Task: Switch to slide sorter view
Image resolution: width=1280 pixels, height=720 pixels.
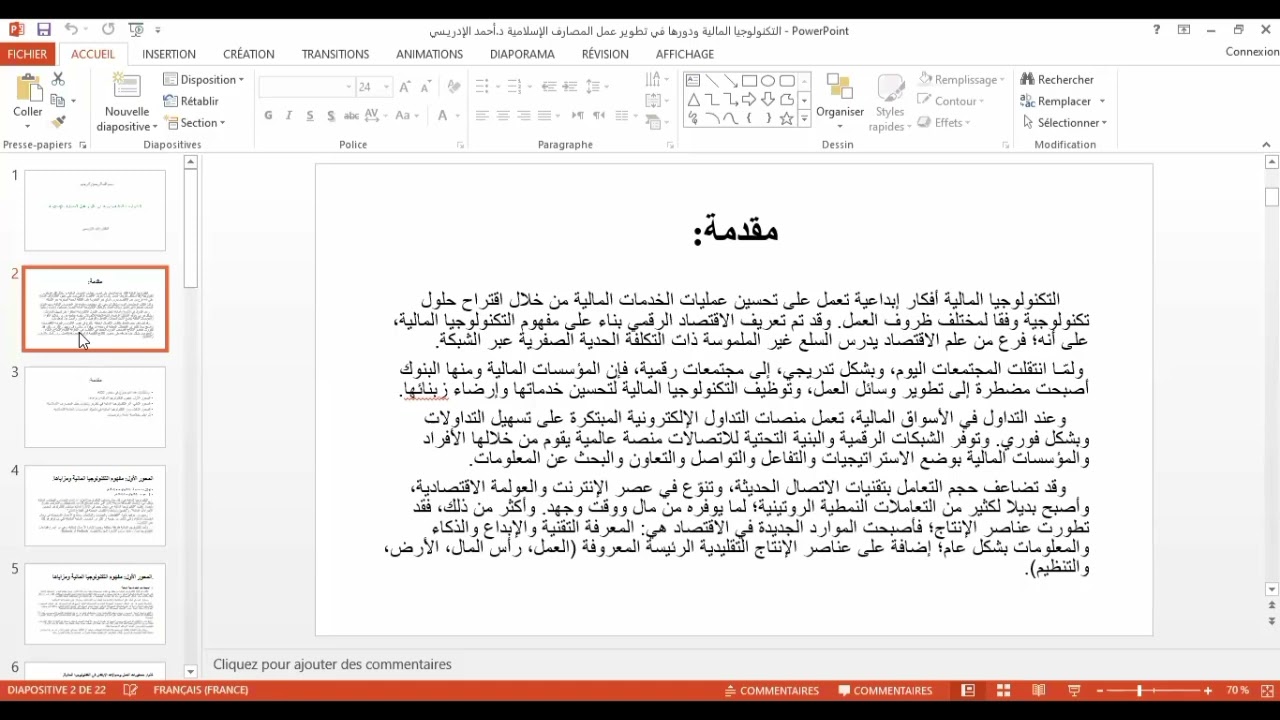Action: coord(1003,690)
